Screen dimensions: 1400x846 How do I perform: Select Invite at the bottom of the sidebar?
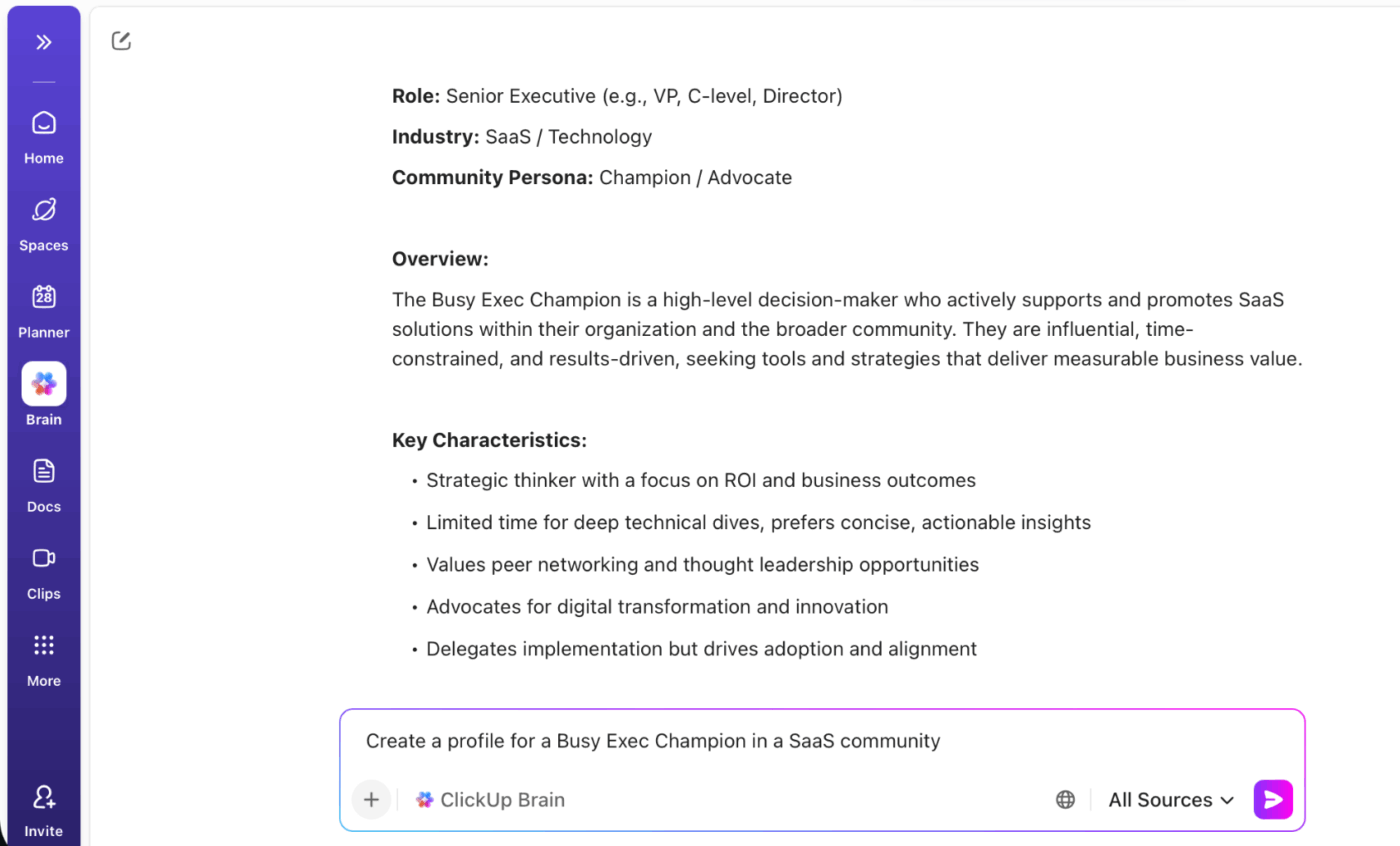coord(43,805)
